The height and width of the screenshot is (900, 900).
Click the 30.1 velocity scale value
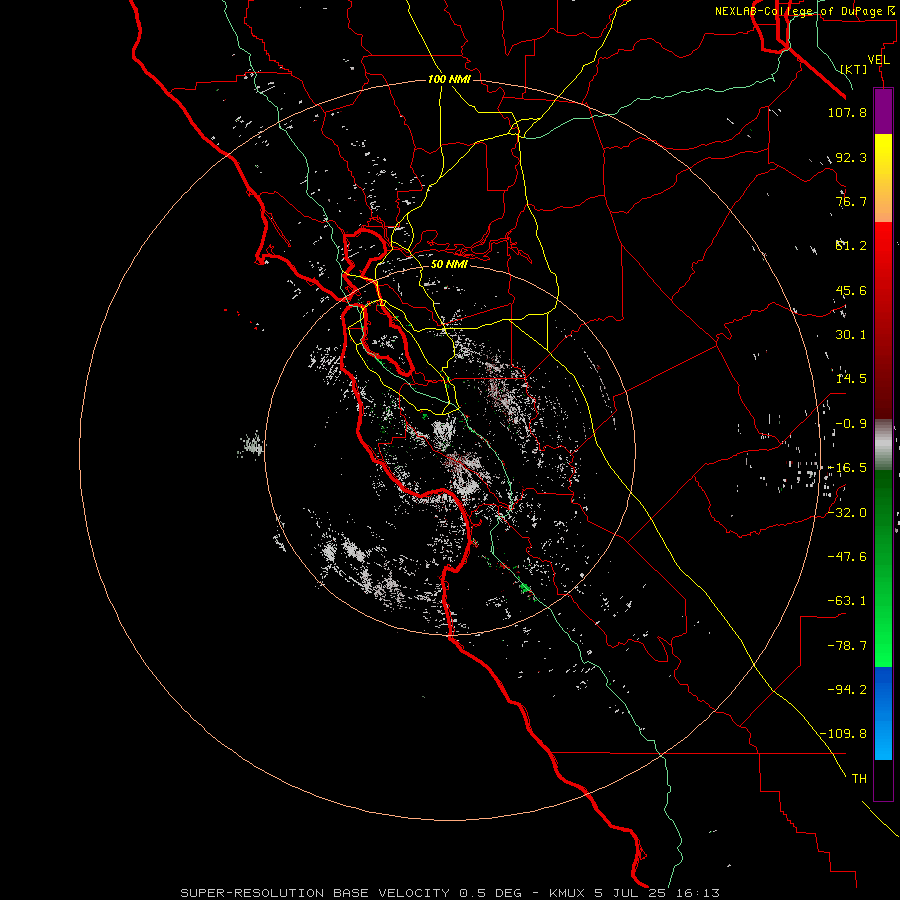click(851, 335)
